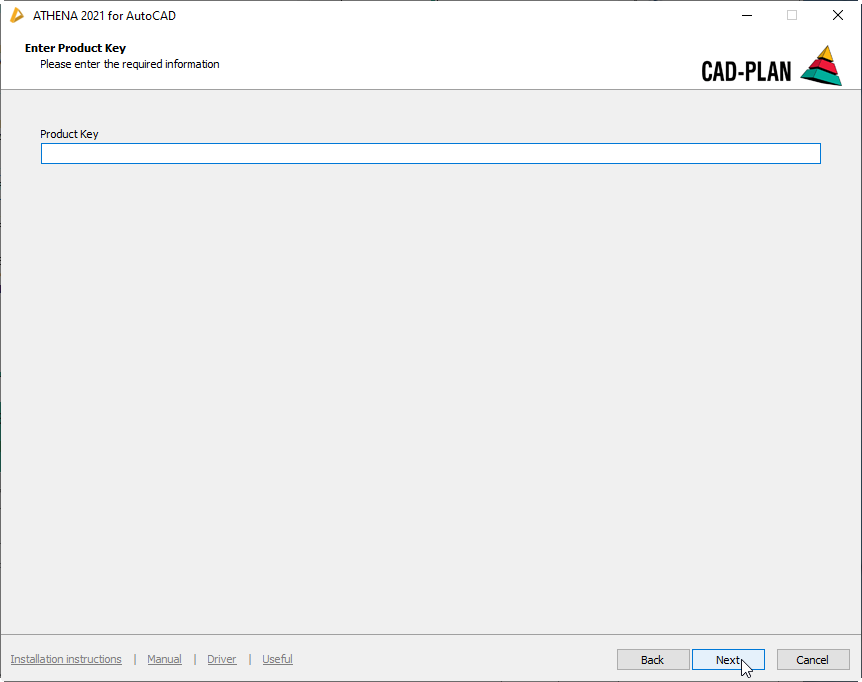Open the Useful link
This screenshot has height=682, width=862.
[277, 659]
